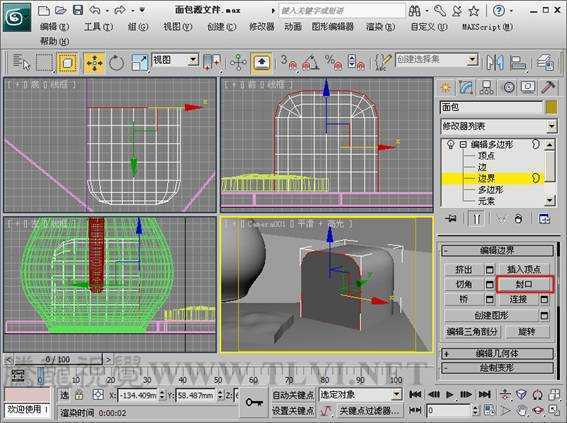Screen dimensions: 567x423
Task: Open Configure Modifier Sets under the stack
Action: point(544,219)
